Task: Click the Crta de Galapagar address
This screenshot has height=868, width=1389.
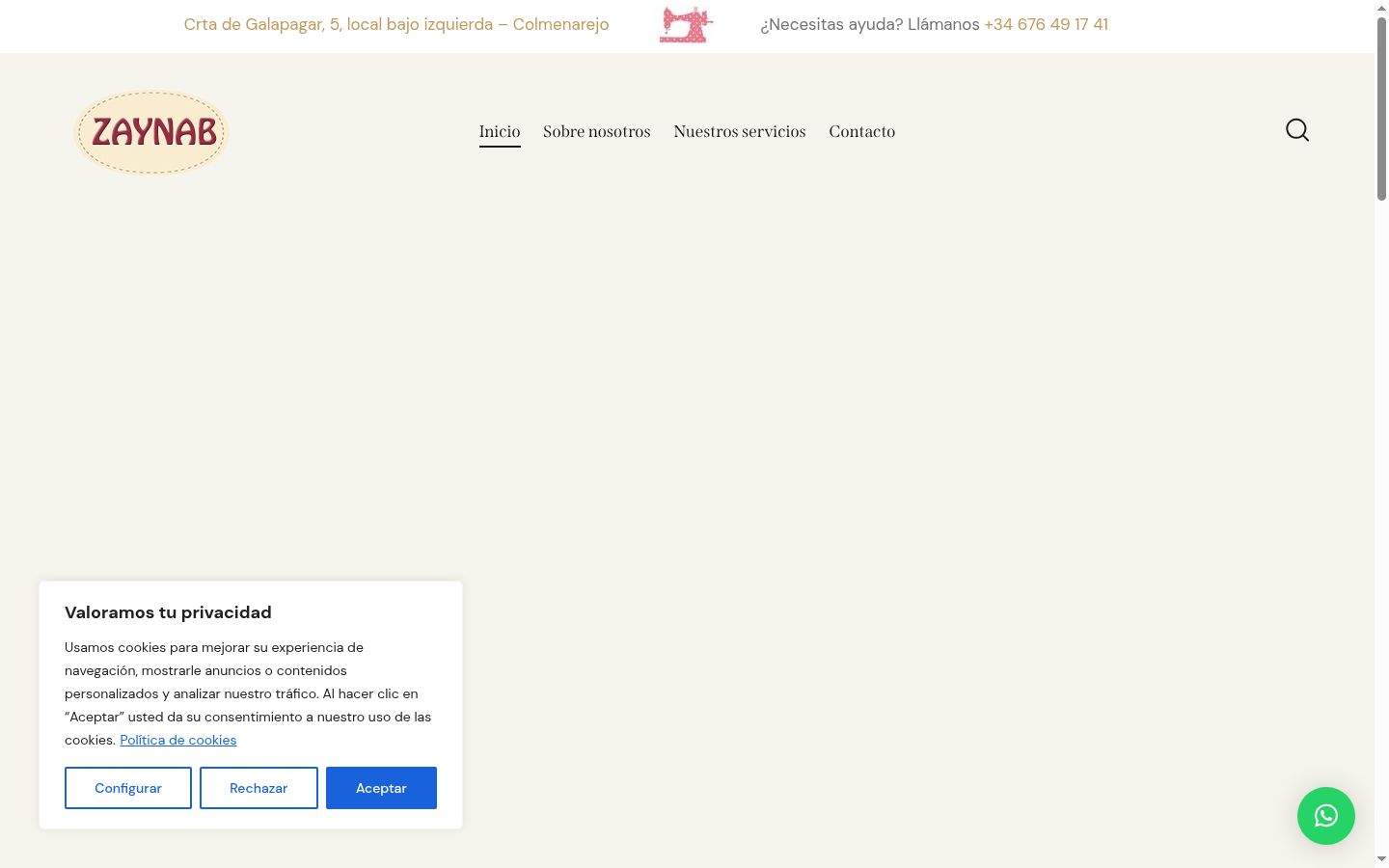Action: (x=396, y=24)
